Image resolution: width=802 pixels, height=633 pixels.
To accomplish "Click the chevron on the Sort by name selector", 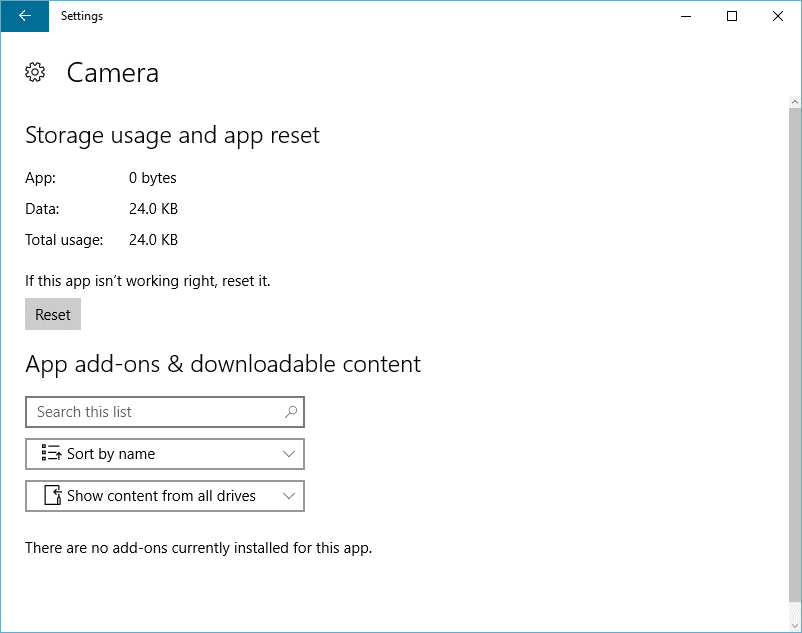I will [290, 454].
